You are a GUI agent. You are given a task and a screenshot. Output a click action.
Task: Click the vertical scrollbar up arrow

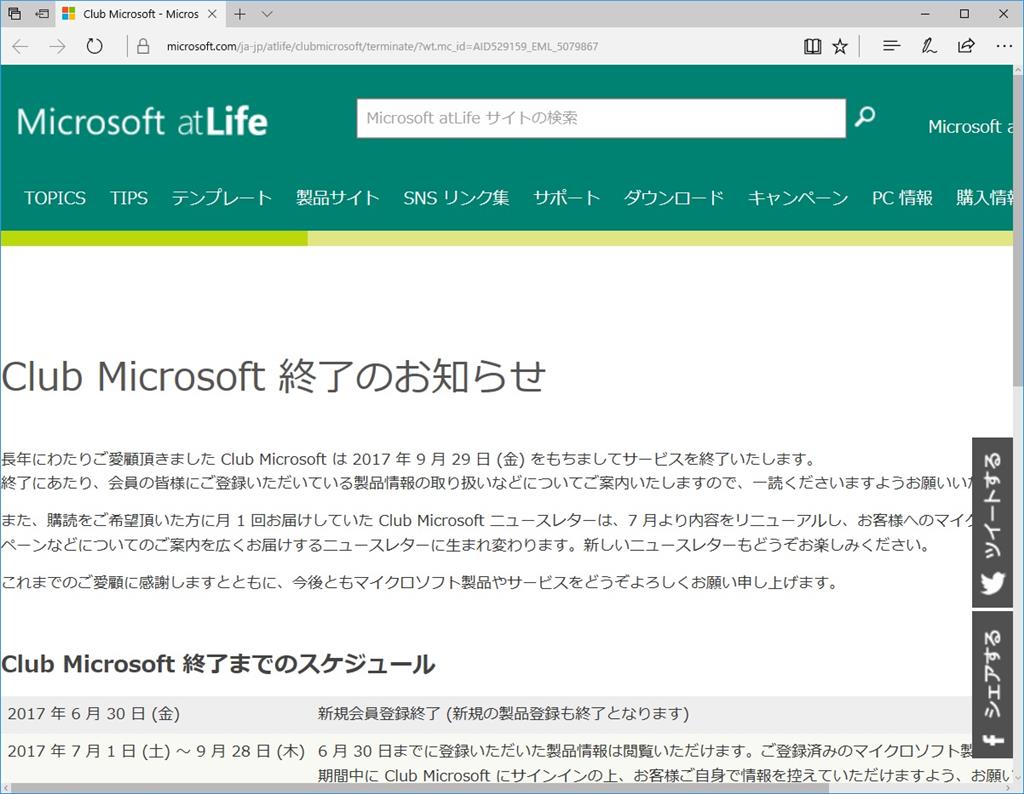(x=1018, y=71)
